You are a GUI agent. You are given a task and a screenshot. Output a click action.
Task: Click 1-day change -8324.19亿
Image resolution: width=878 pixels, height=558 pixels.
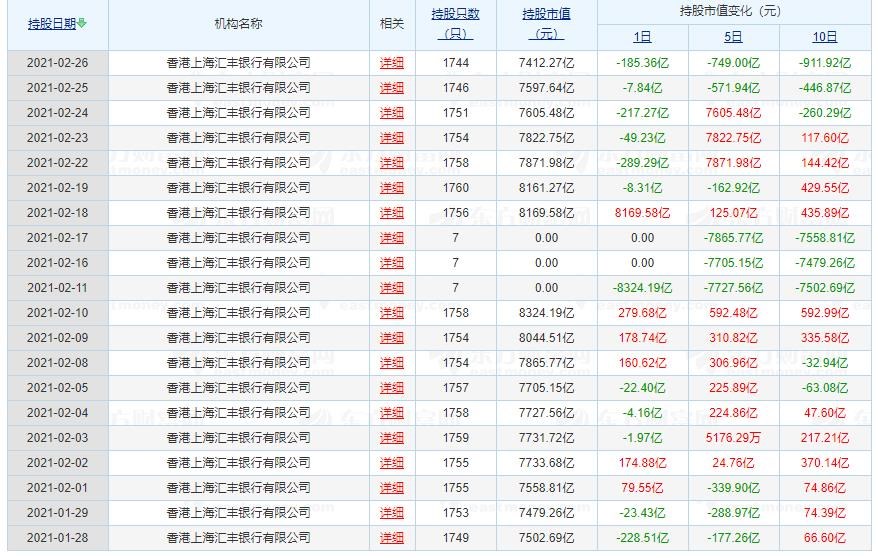(642, 288)
